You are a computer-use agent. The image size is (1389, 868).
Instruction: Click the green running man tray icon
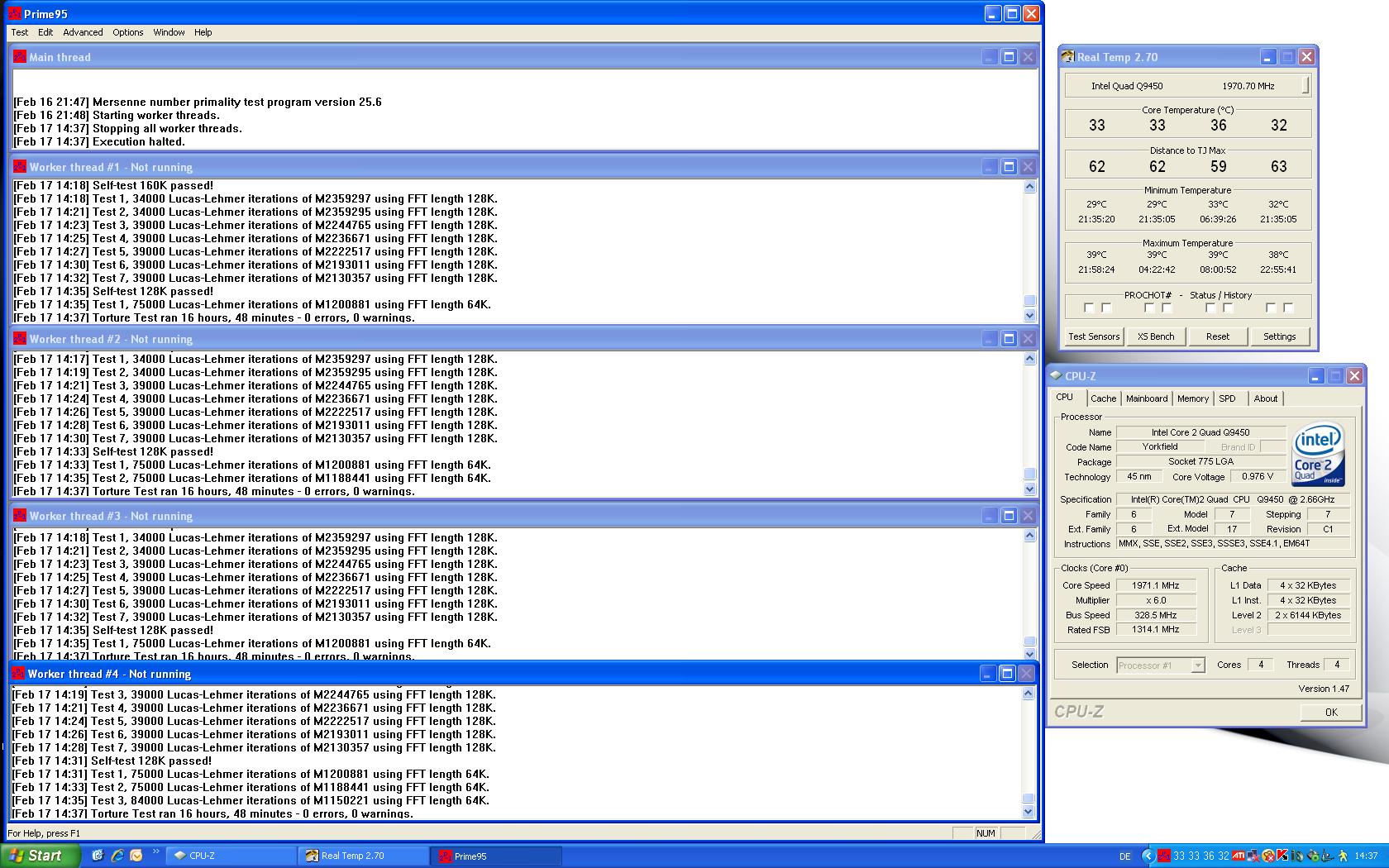[x=1344, y=856]
